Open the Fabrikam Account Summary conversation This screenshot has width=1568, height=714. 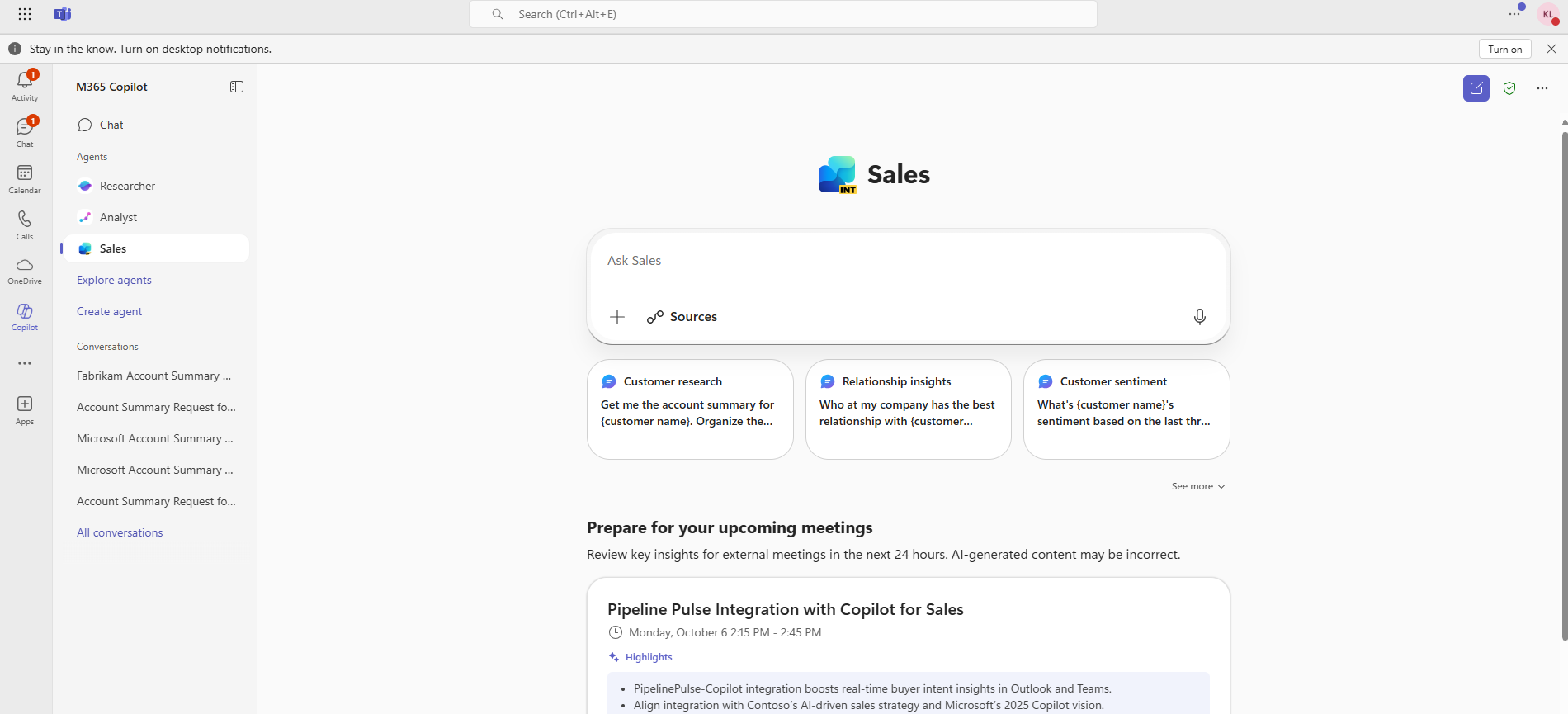[156, 376]
